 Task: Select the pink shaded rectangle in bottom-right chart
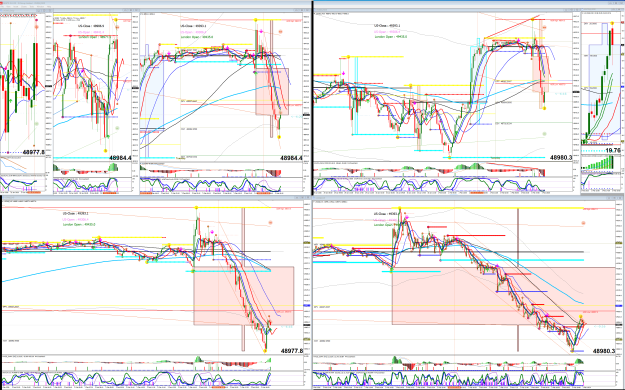click(x=504, y=295)
